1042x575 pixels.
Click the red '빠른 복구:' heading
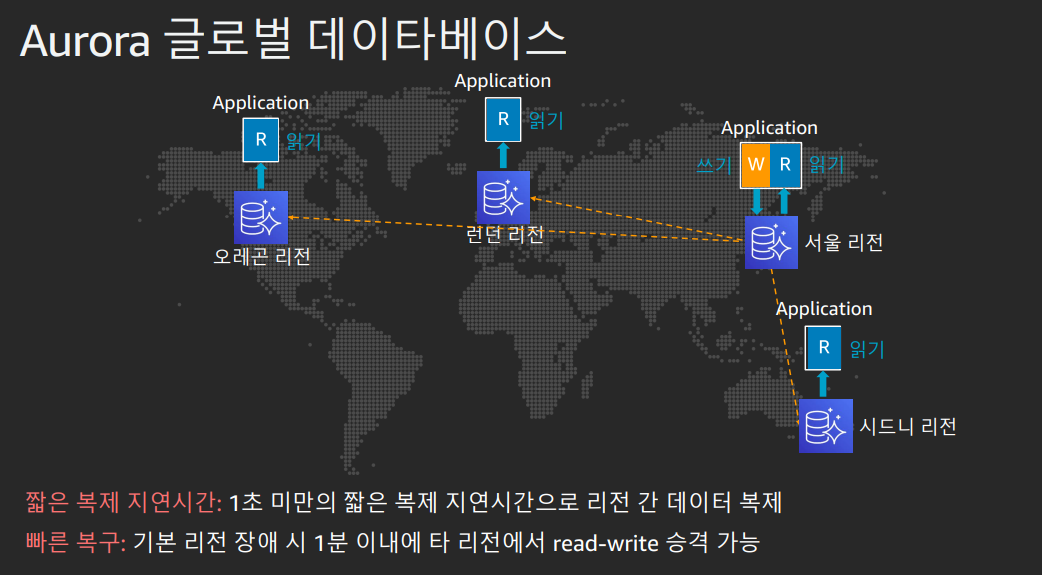[x=76, y=542]
